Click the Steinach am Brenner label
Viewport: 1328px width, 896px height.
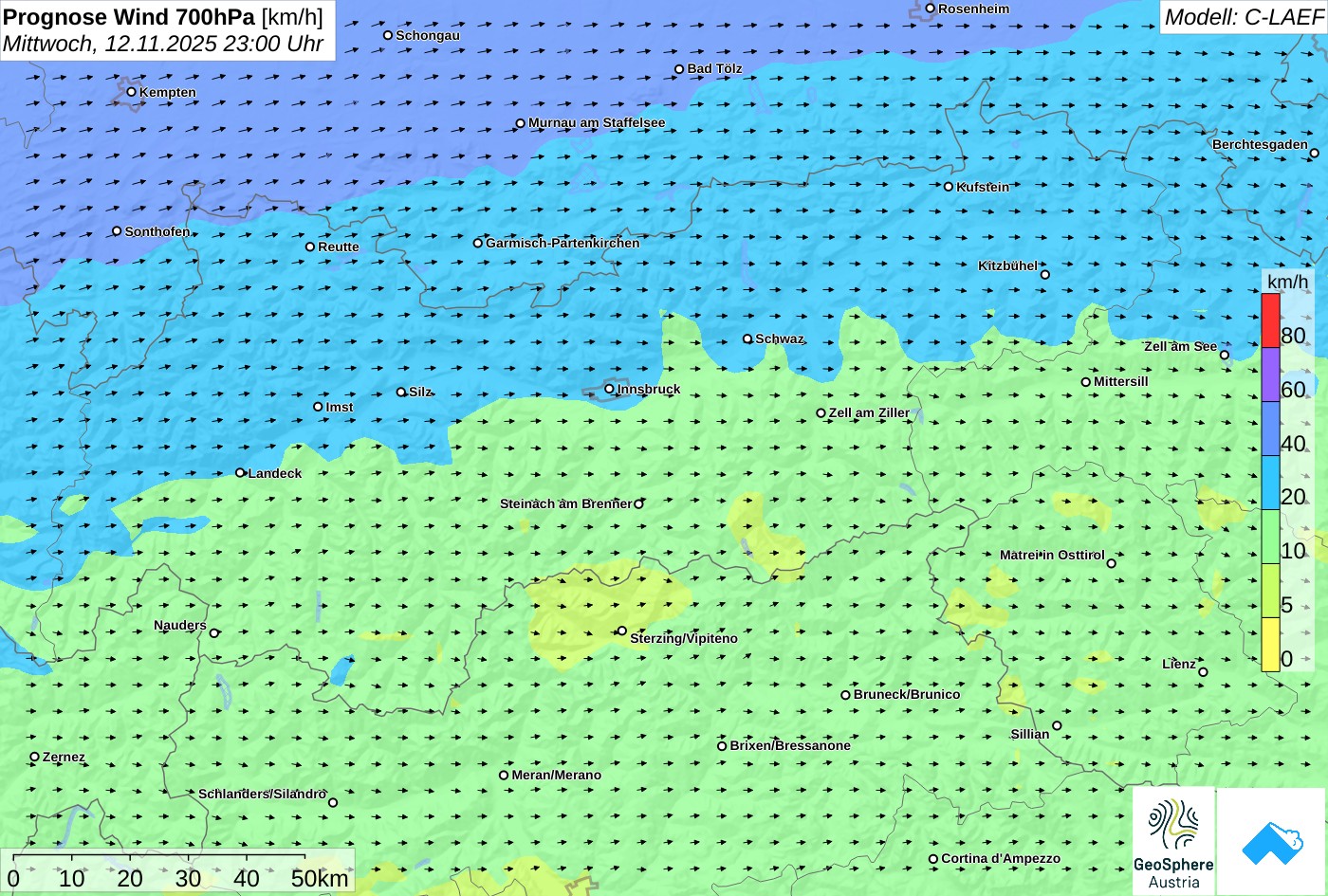(x=565, y=503)
